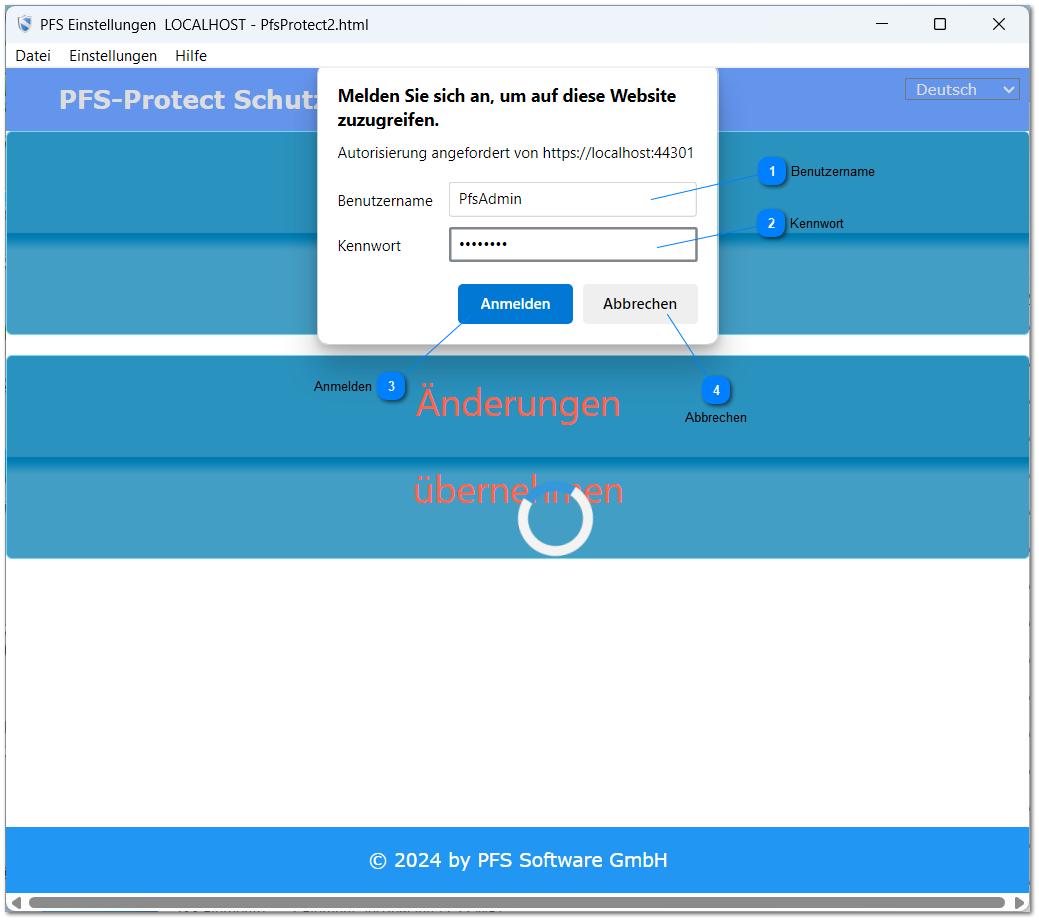Open the Datei menu
Viewport: 1039px width, 921px height.
[x=33, y=56]
